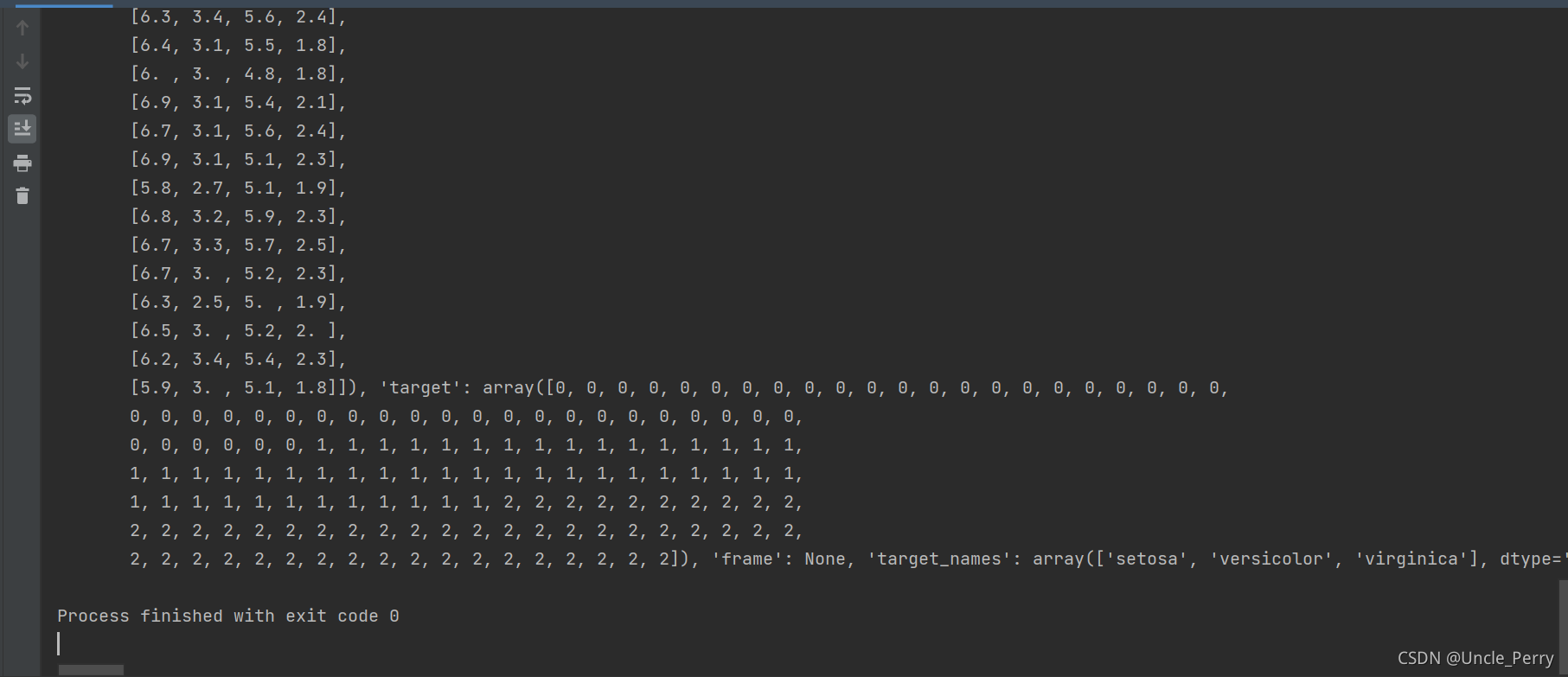Click the horizontal scrollbar at the console bottom

91,670
